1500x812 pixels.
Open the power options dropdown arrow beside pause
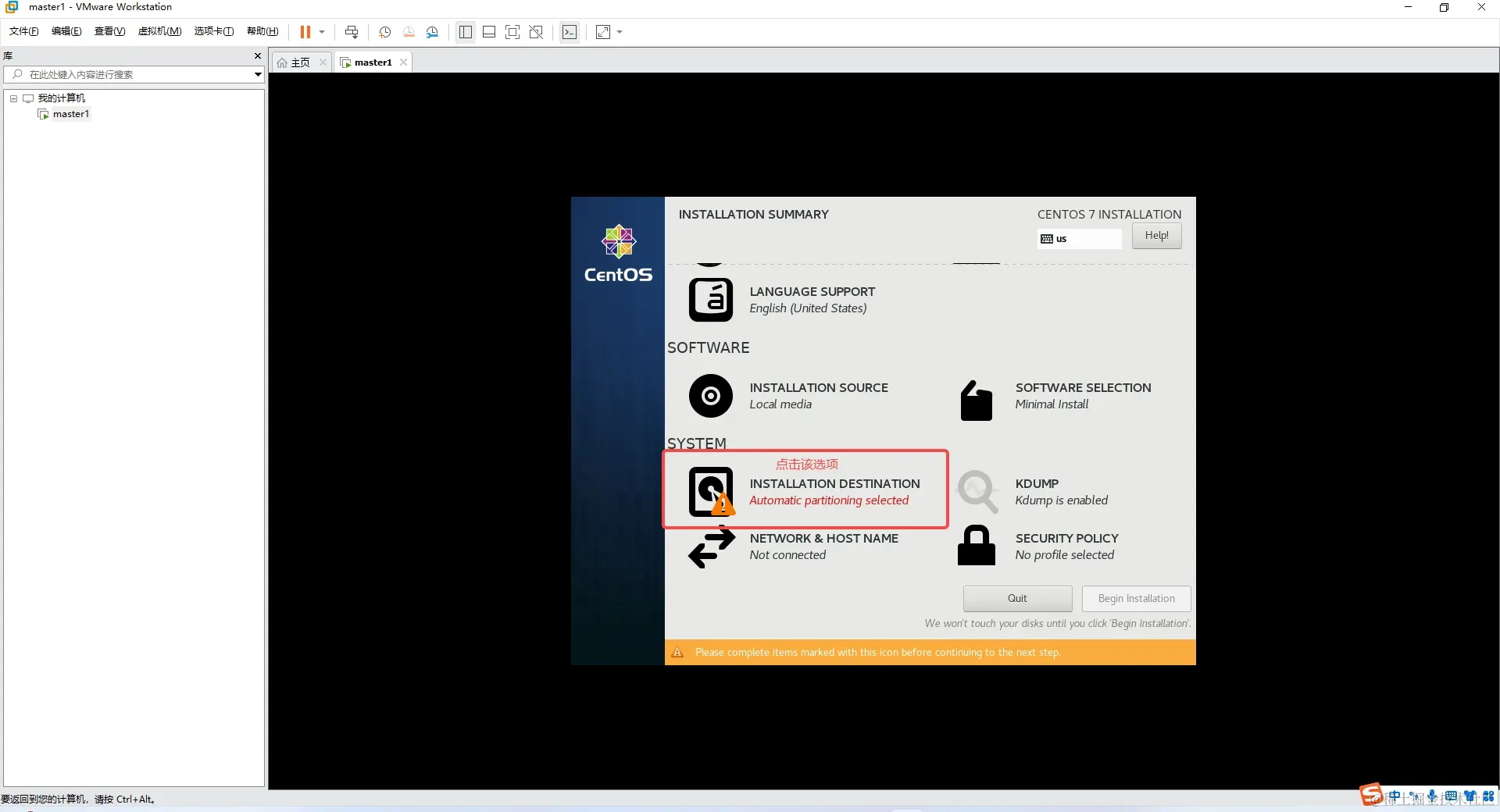pos(322,32)
